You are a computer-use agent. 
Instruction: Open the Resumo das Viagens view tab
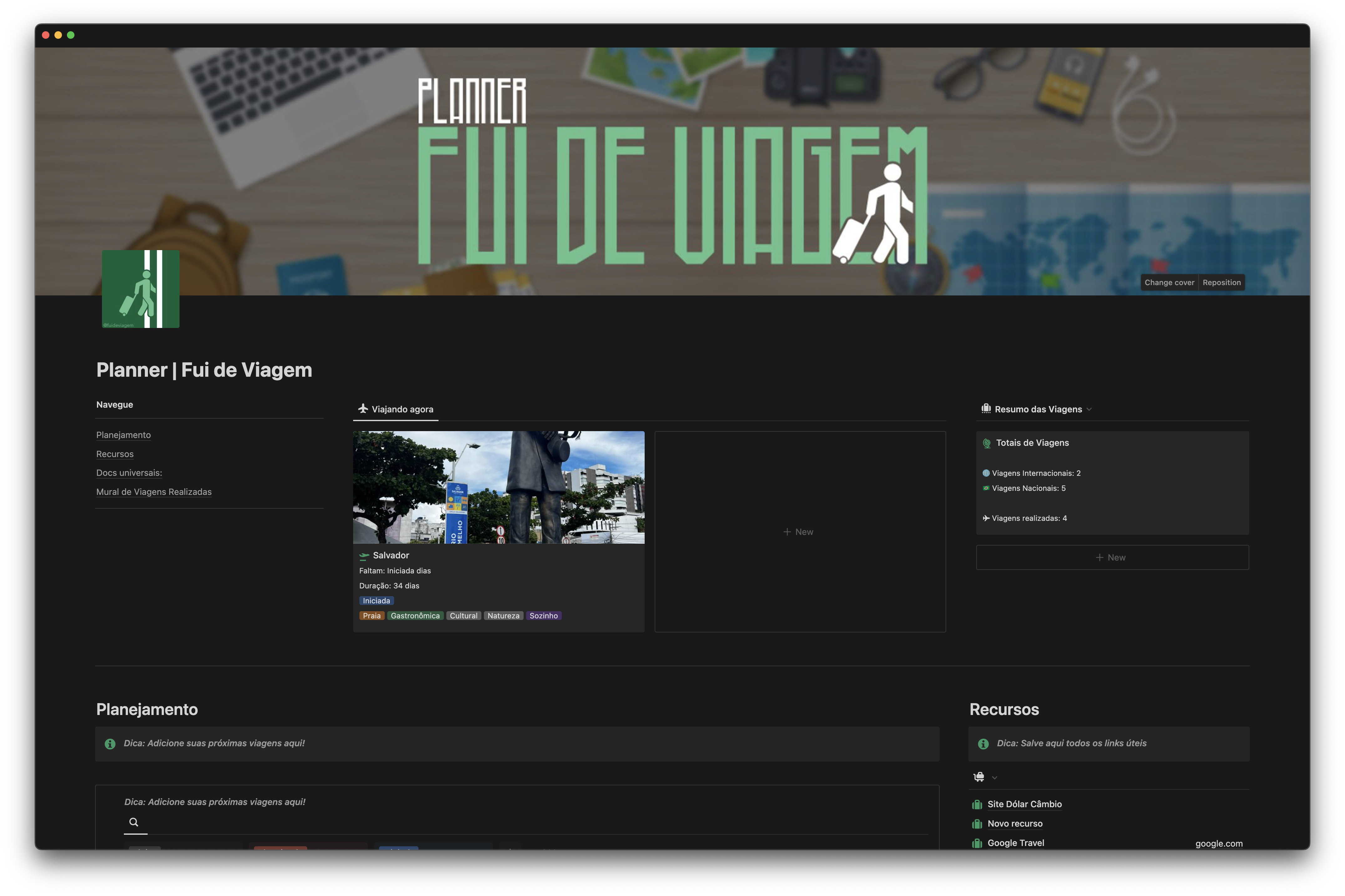1037,409
